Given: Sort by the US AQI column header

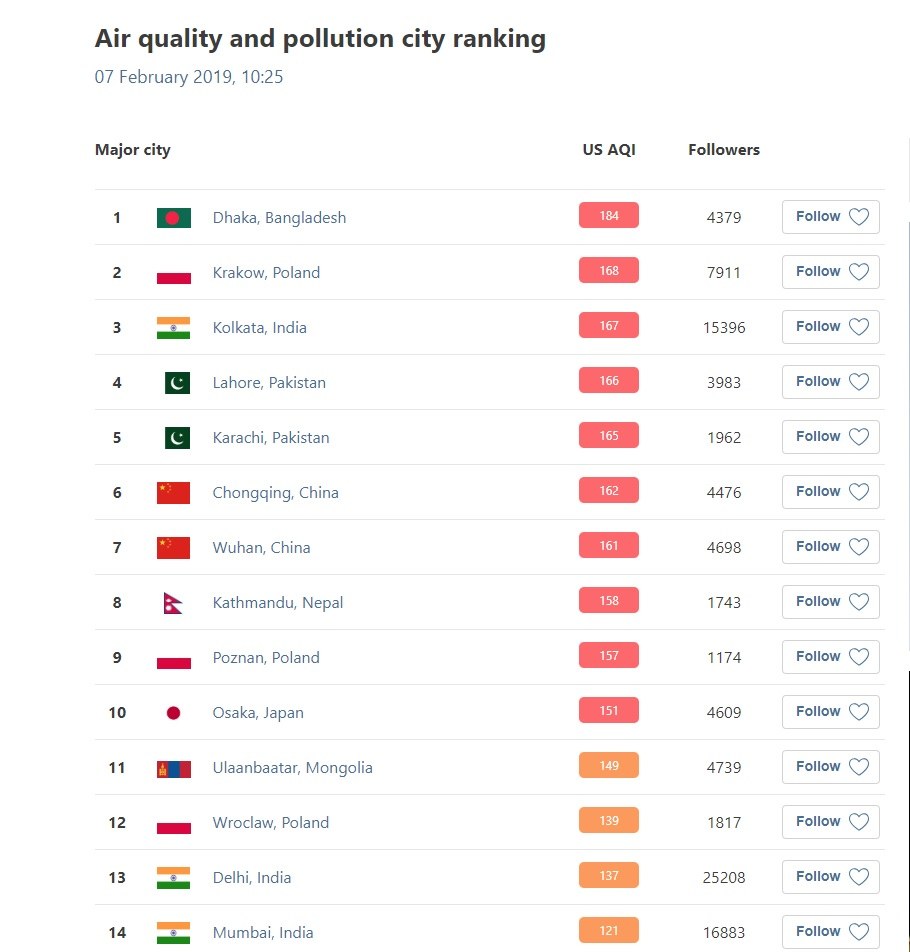Looking at the screenshot, I should point(609,150).
